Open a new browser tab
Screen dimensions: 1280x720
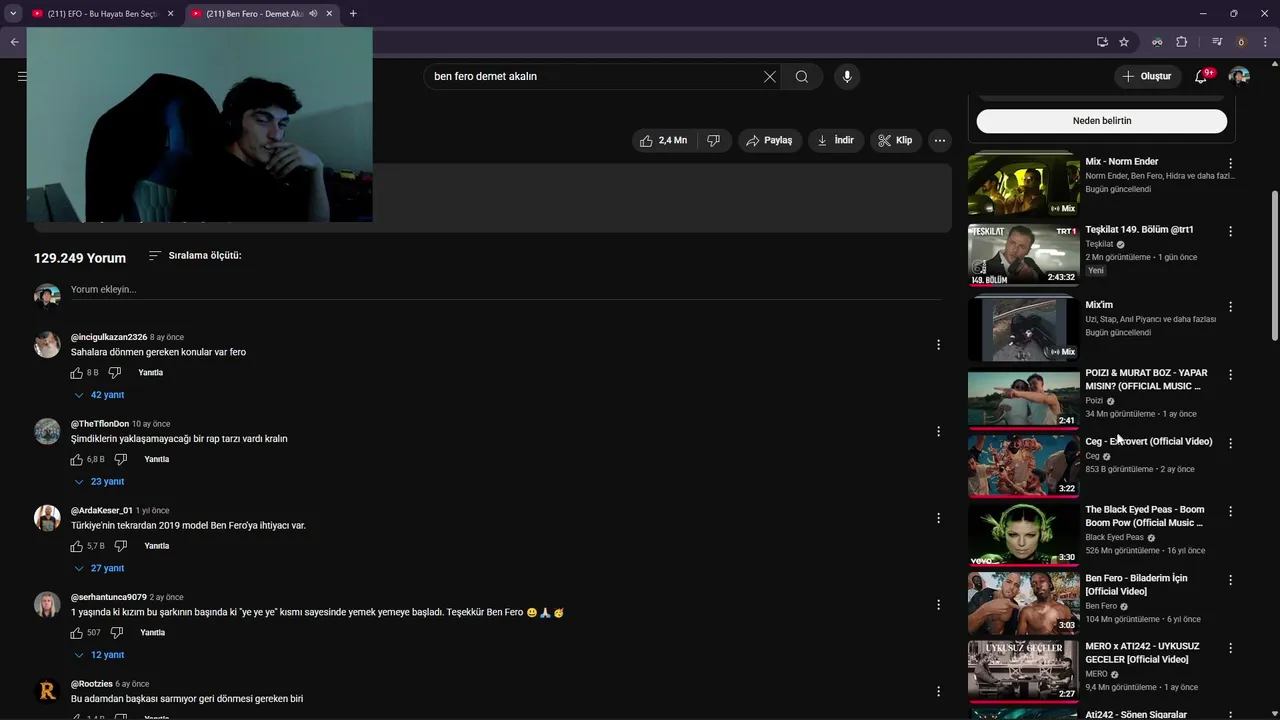coord(353,14)
